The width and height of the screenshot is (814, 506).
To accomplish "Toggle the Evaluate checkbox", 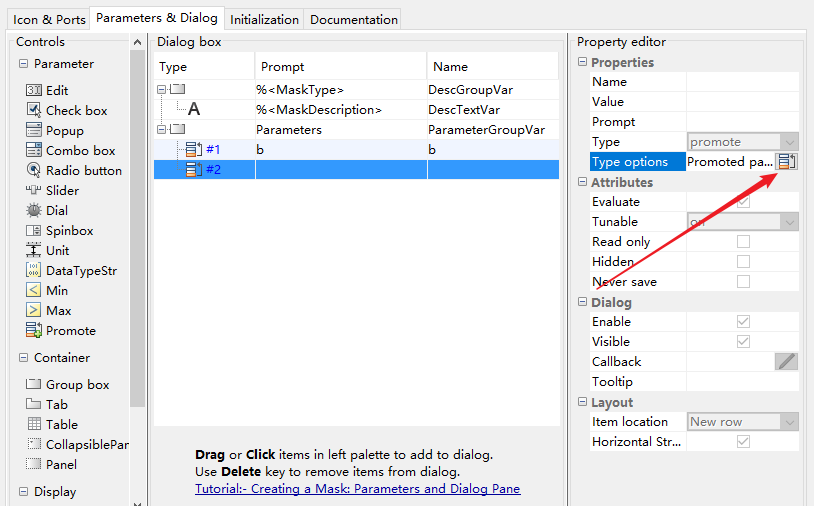I will tap(743, 201).
